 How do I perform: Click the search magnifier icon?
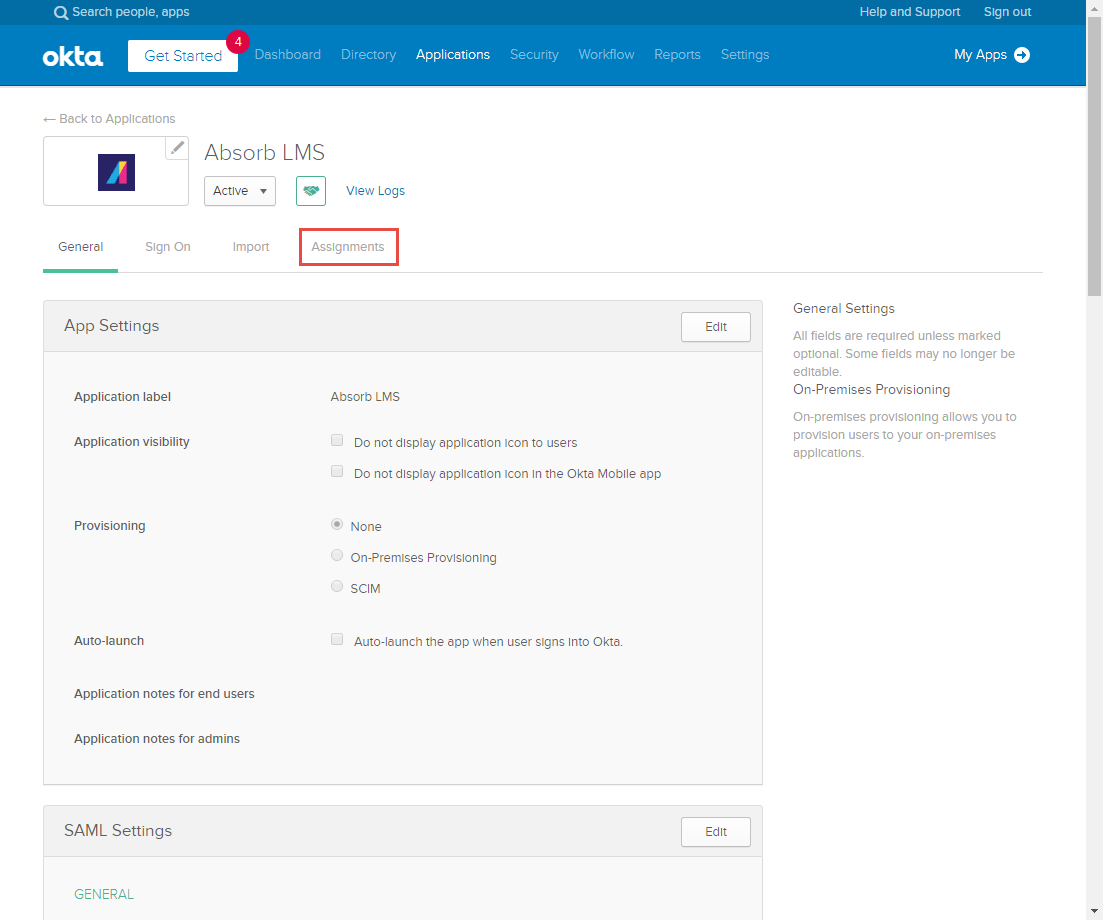tap(61, 13)
